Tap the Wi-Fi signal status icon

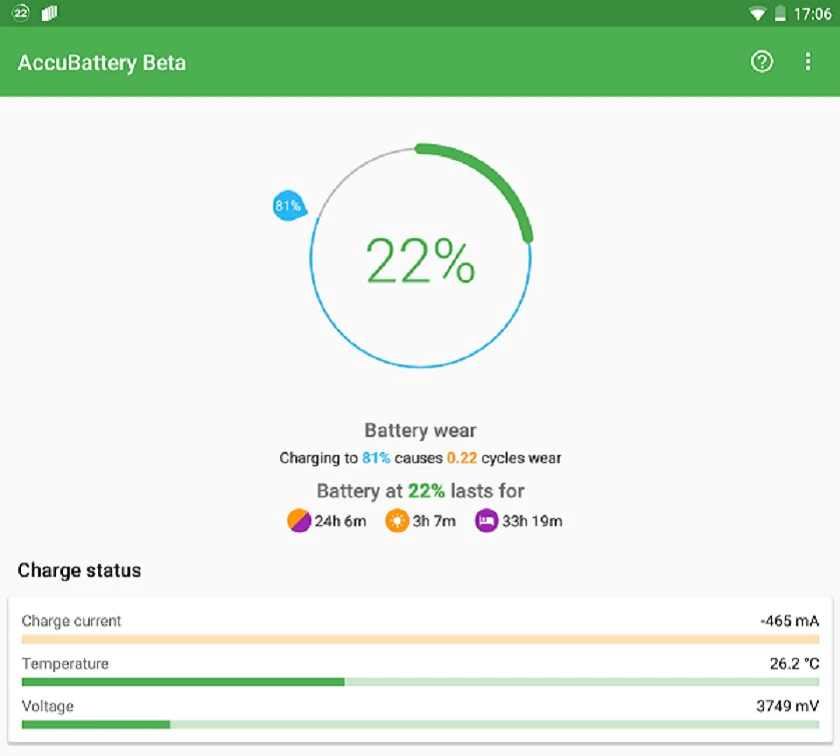(757, 14)
